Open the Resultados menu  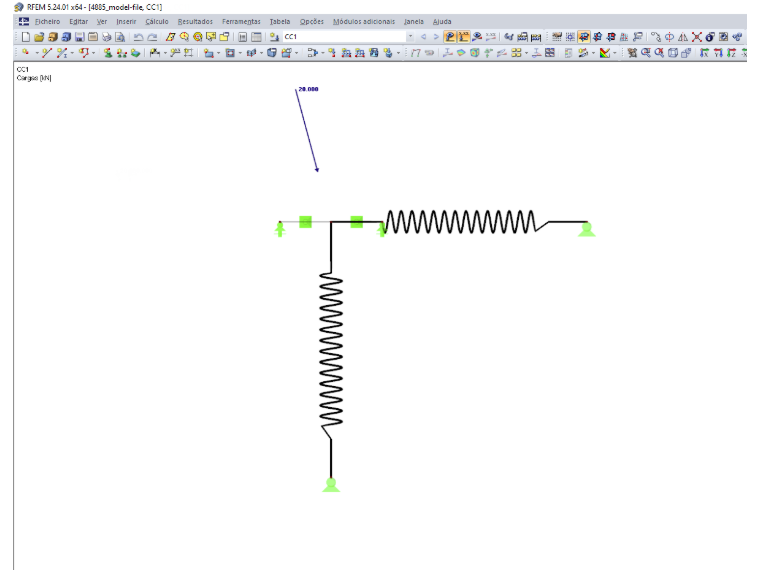click(x=195, y=22)
